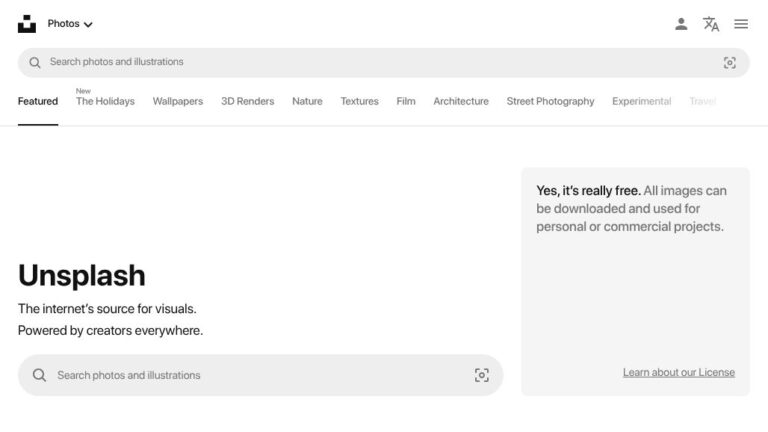Click the Unsplash heading text

(82, 275)
